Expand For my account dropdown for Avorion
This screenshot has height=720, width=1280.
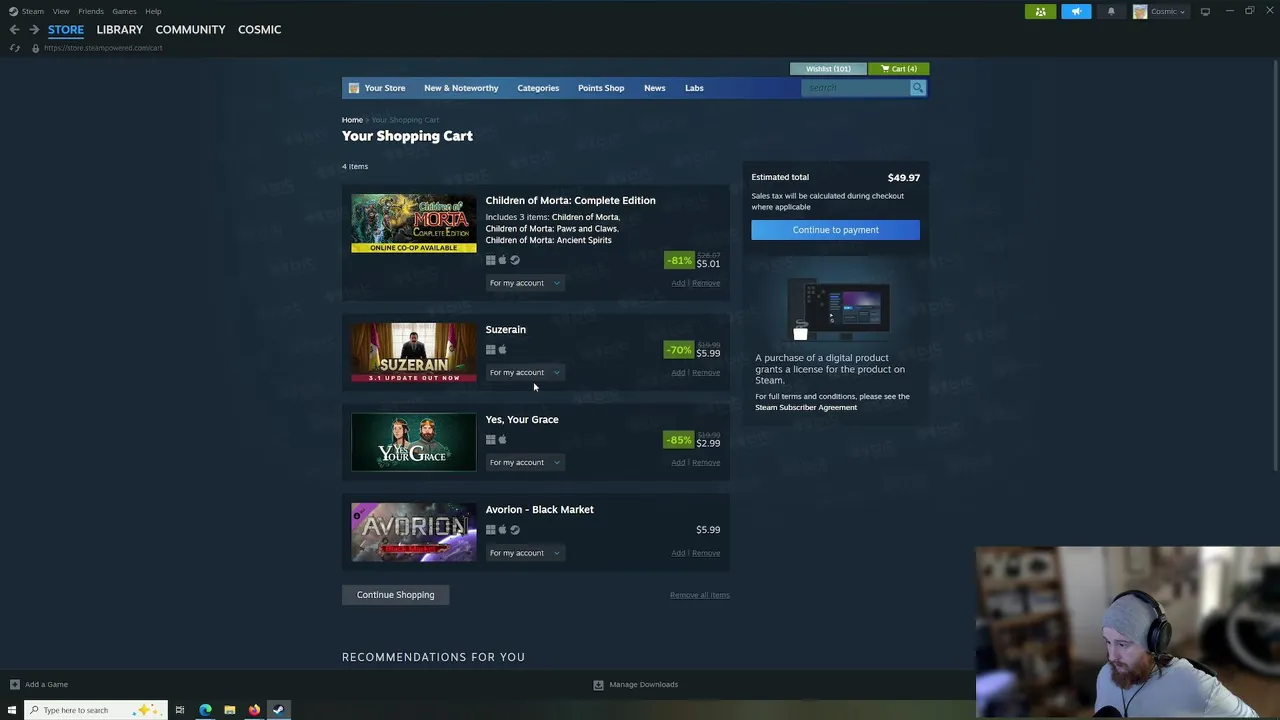[x=524, y=553]
